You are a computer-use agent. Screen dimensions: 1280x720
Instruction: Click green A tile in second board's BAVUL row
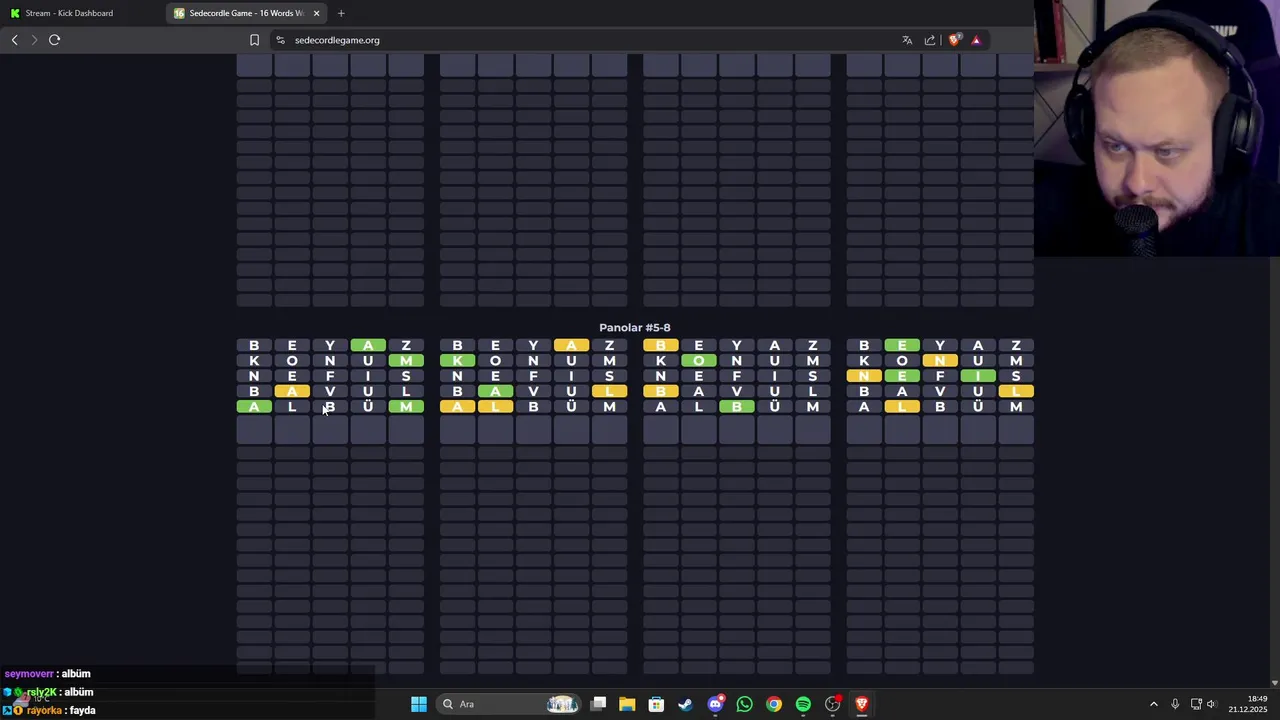[x=495, y=391]
